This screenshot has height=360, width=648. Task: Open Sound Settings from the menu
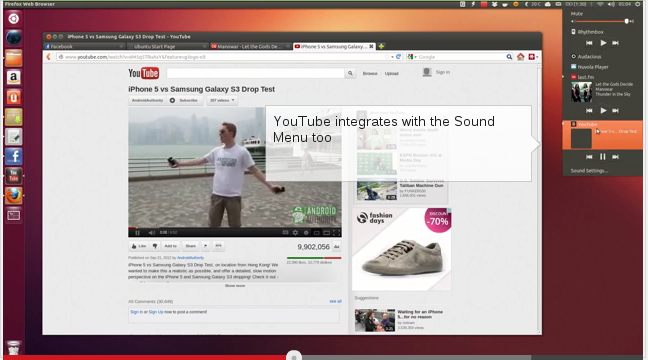pyautogui.click(x=589, y=171)
